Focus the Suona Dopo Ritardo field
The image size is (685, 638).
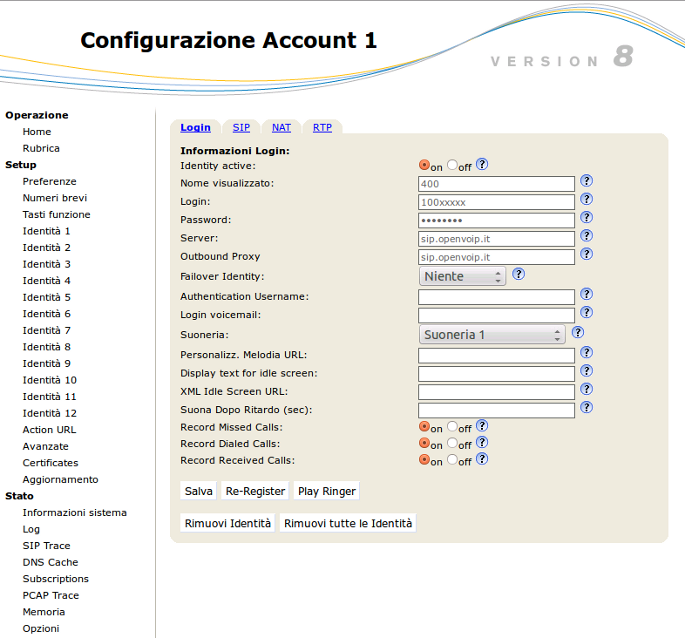pyautogui.click(x=496, y=411)
